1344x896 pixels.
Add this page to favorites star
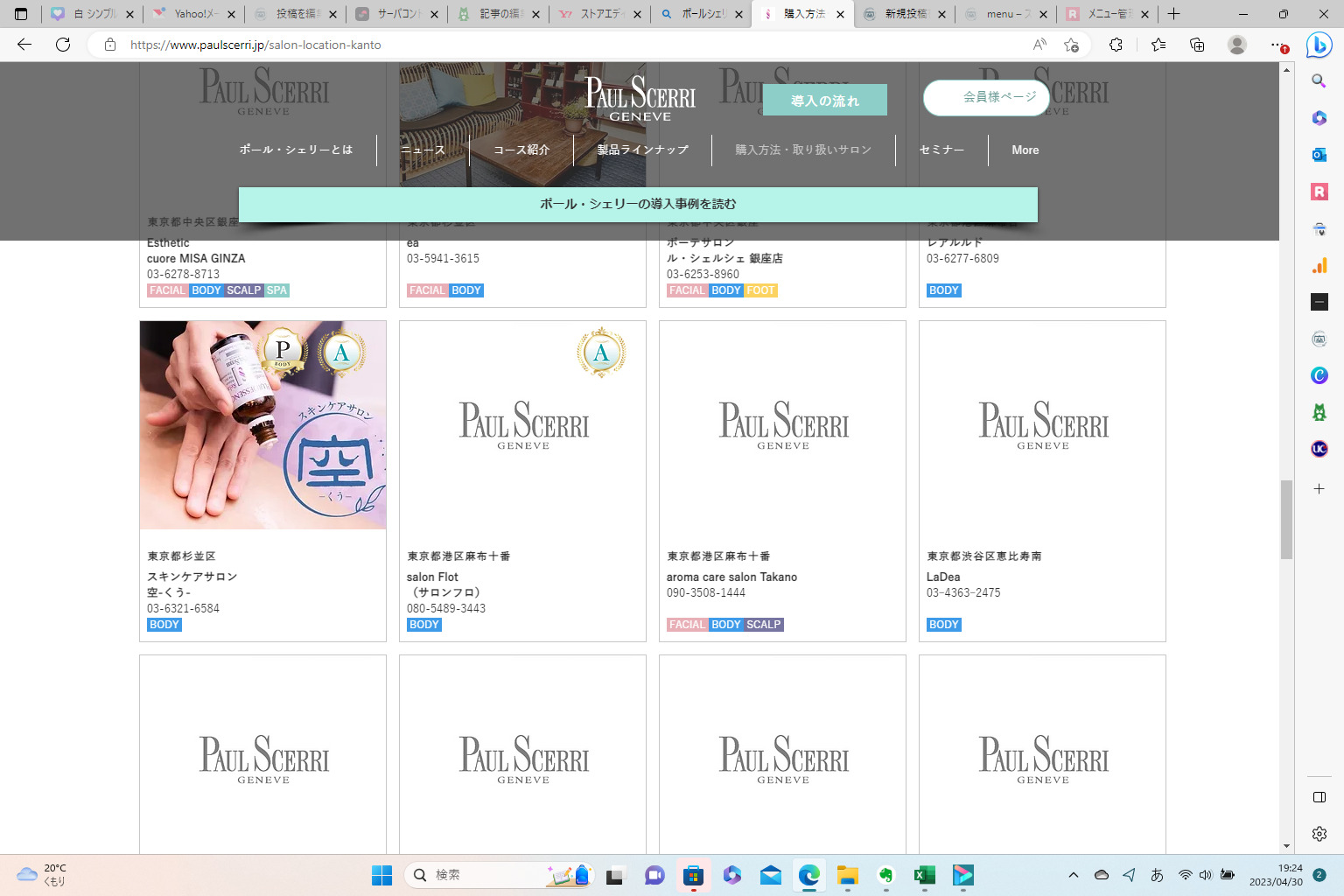pyautogui.click(x=1071, y=45)
